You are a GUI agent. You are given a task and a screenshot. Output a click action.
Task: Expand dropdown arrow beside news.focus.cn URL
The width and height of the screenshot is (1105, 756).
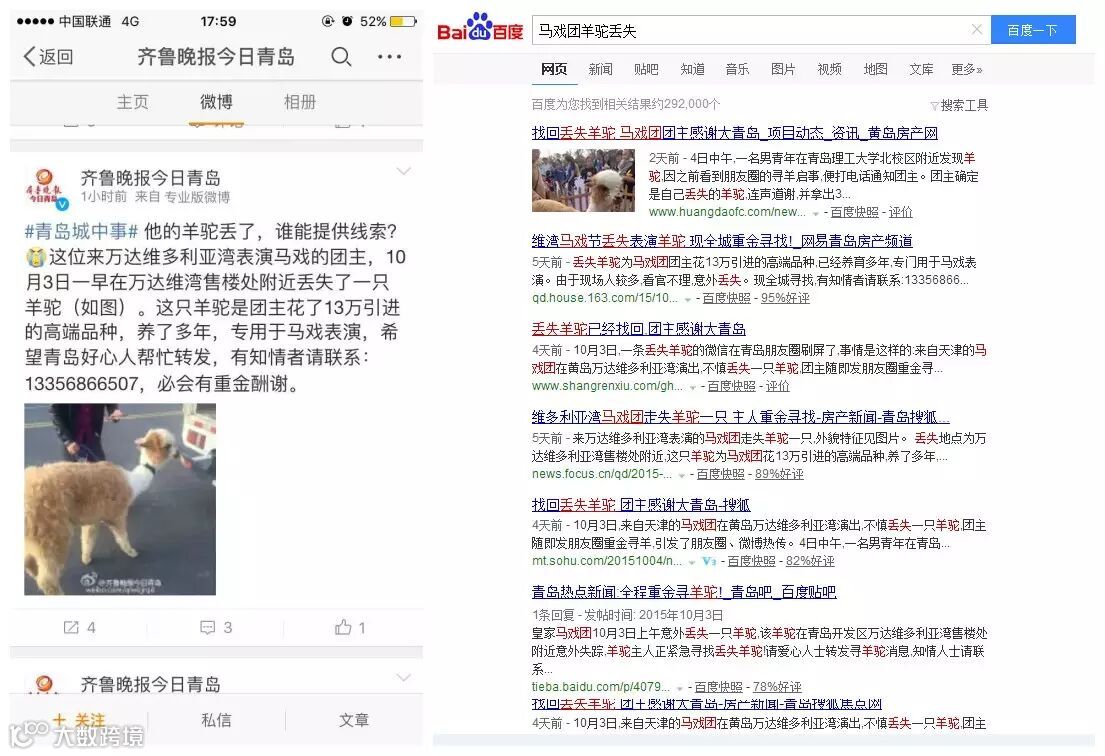681,475
